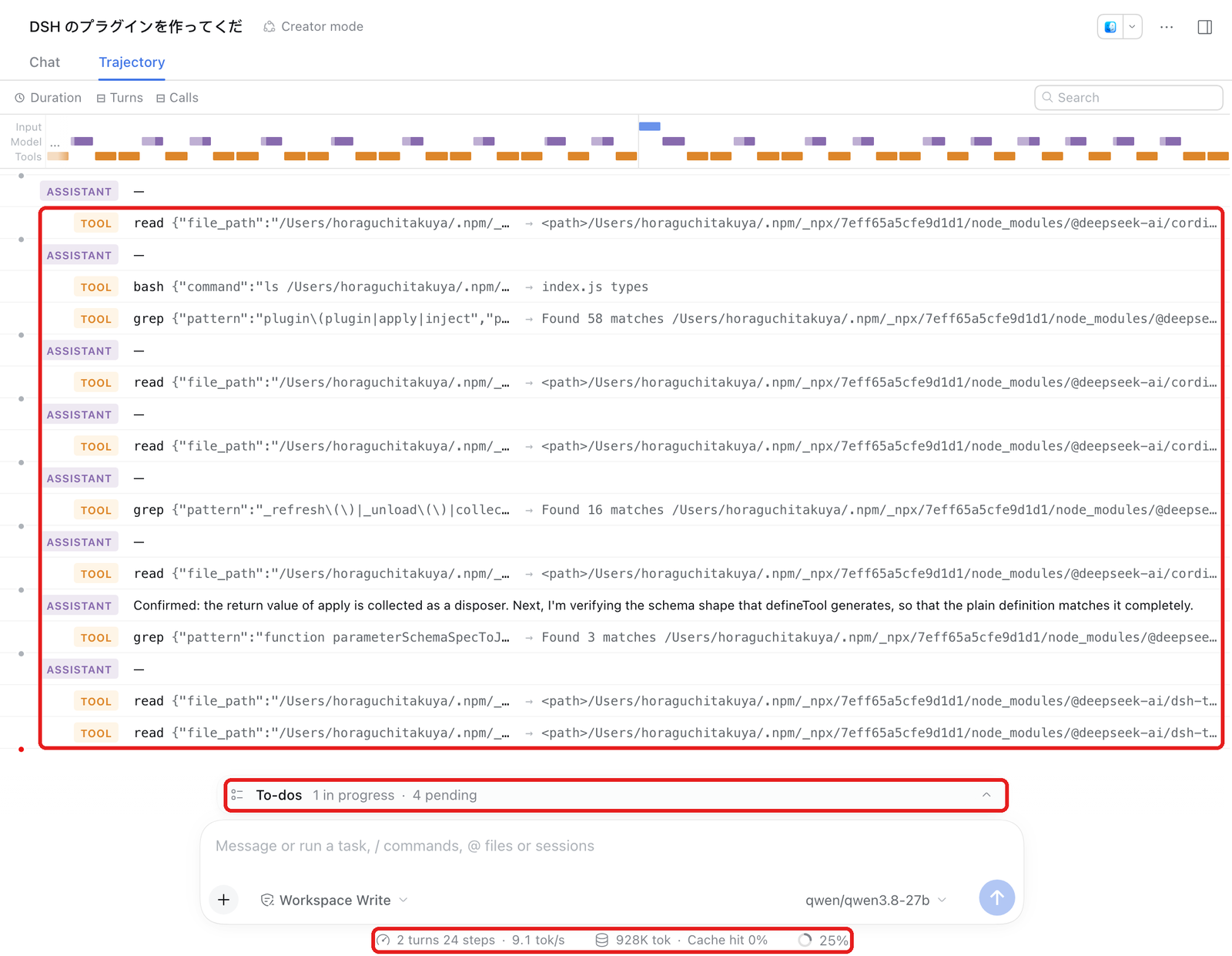Click the 9.1 tok/s speed readout
This screenshot has height=956, width=1232.
coord(538,940)
